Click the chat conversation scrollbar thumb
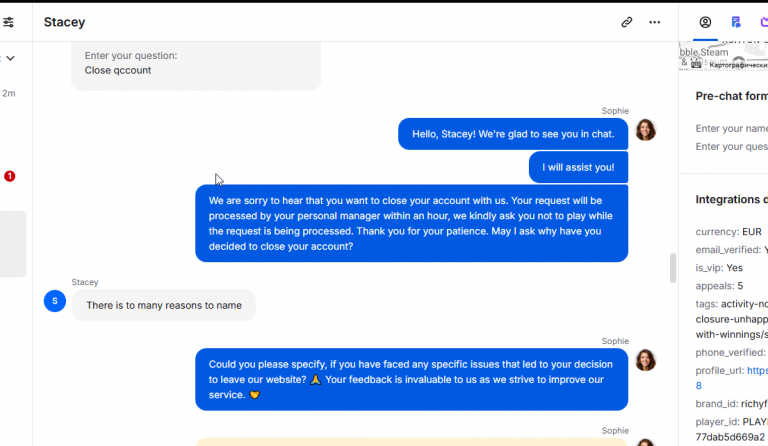 673,268
